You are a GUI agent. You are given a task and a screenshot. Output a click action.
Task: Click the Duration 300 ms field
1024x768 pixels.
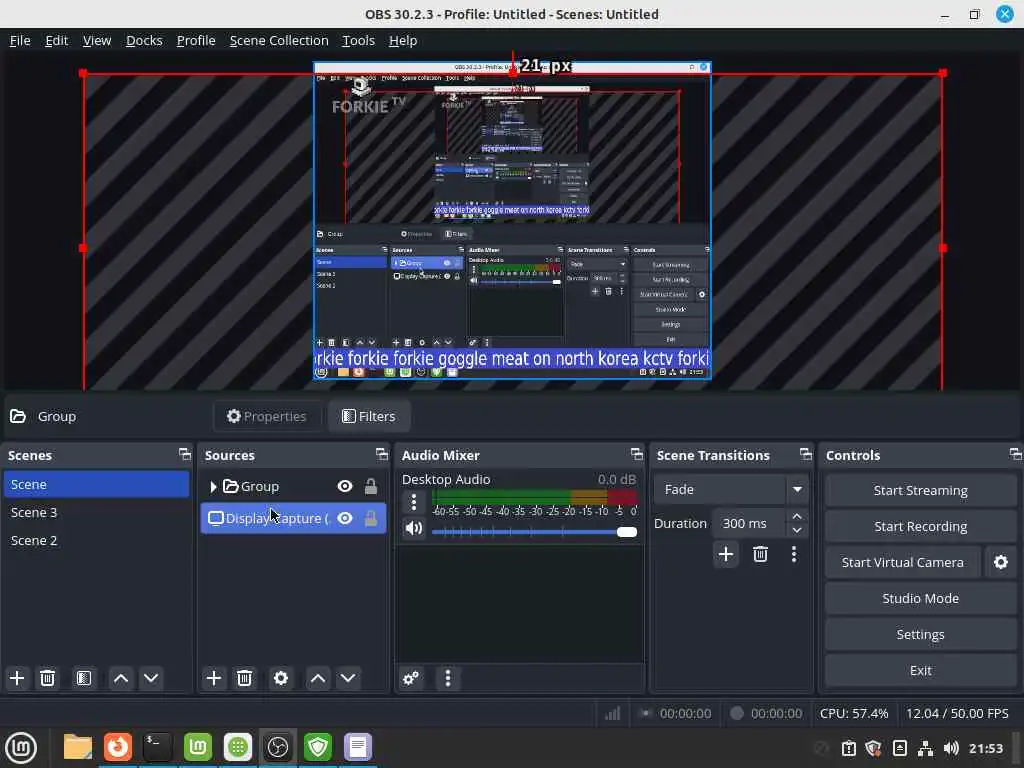click(x=749, y=523)
